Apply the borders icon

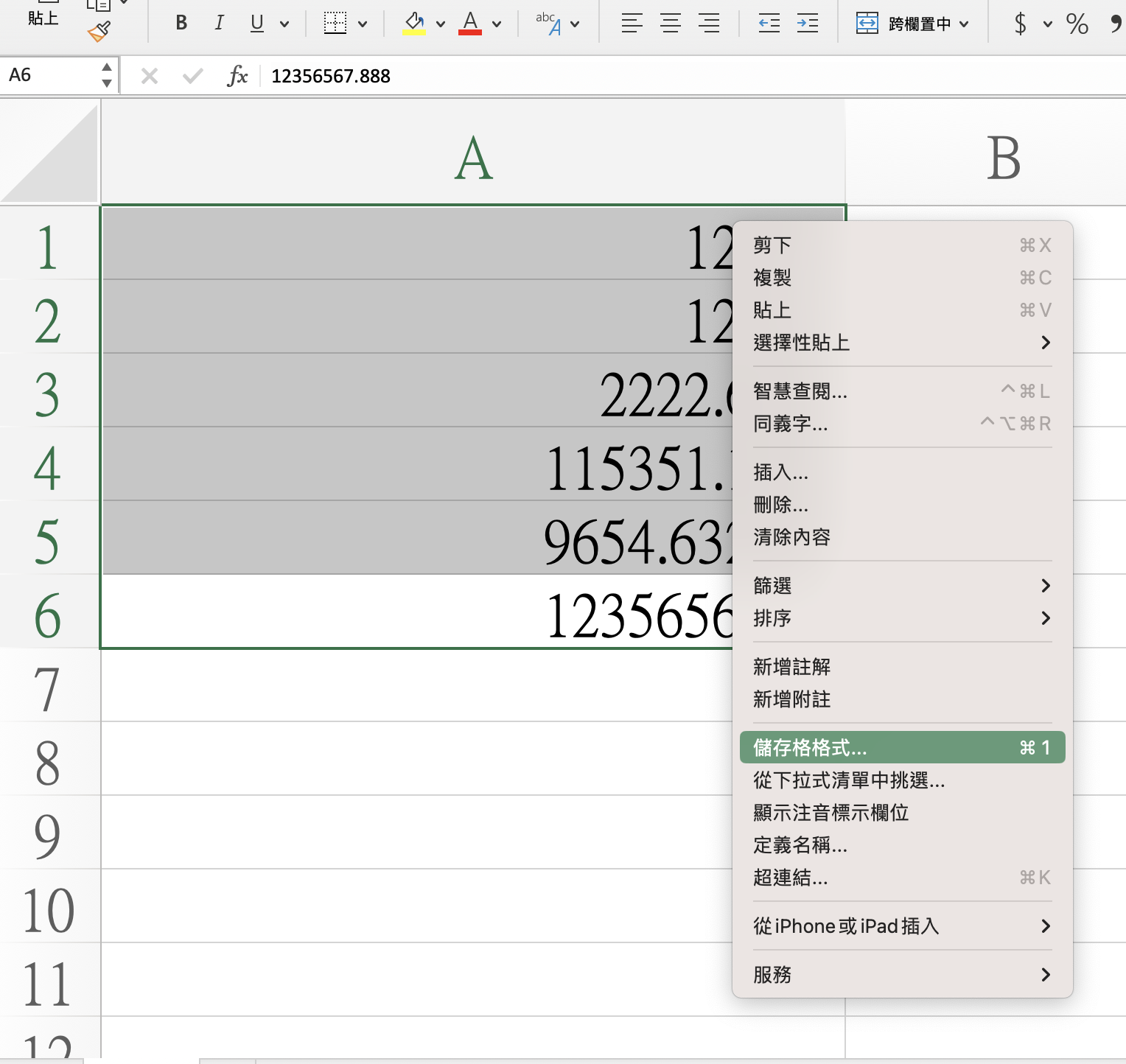coord(335,24)
